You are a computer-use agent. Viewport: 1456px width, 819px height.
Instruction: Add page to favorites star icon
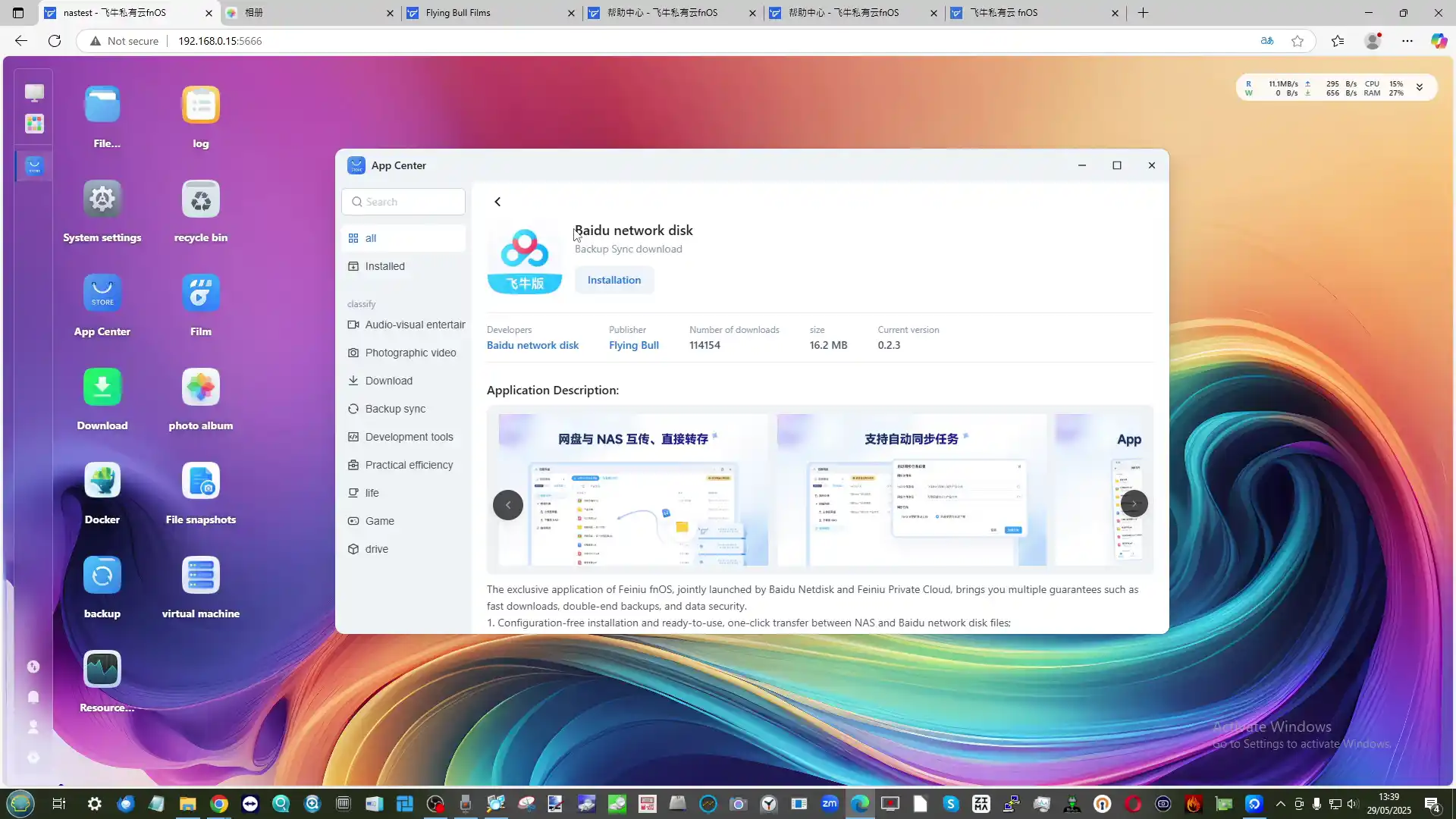click(x=1298, y=41)
